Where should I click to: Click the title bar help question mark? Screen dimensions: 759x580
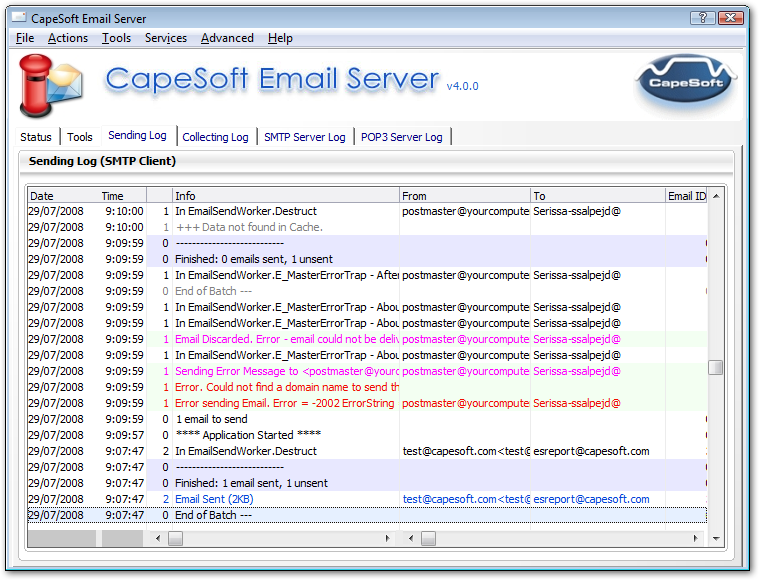pyautogui.click(x=703, y=18)
